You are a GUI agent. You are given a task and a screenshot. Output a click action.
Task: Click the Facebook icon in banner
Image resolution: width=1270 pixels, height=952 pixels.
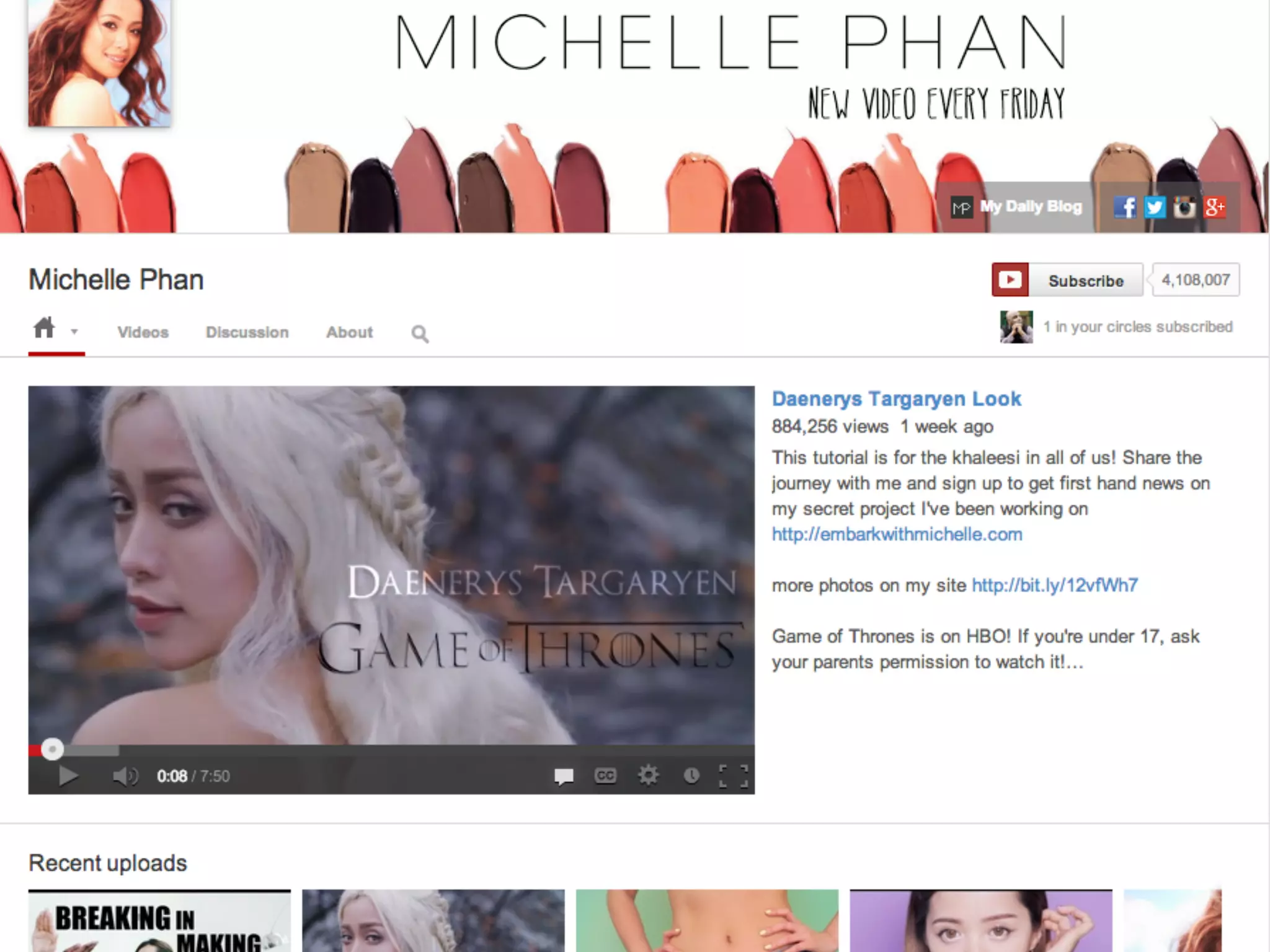1125,207
